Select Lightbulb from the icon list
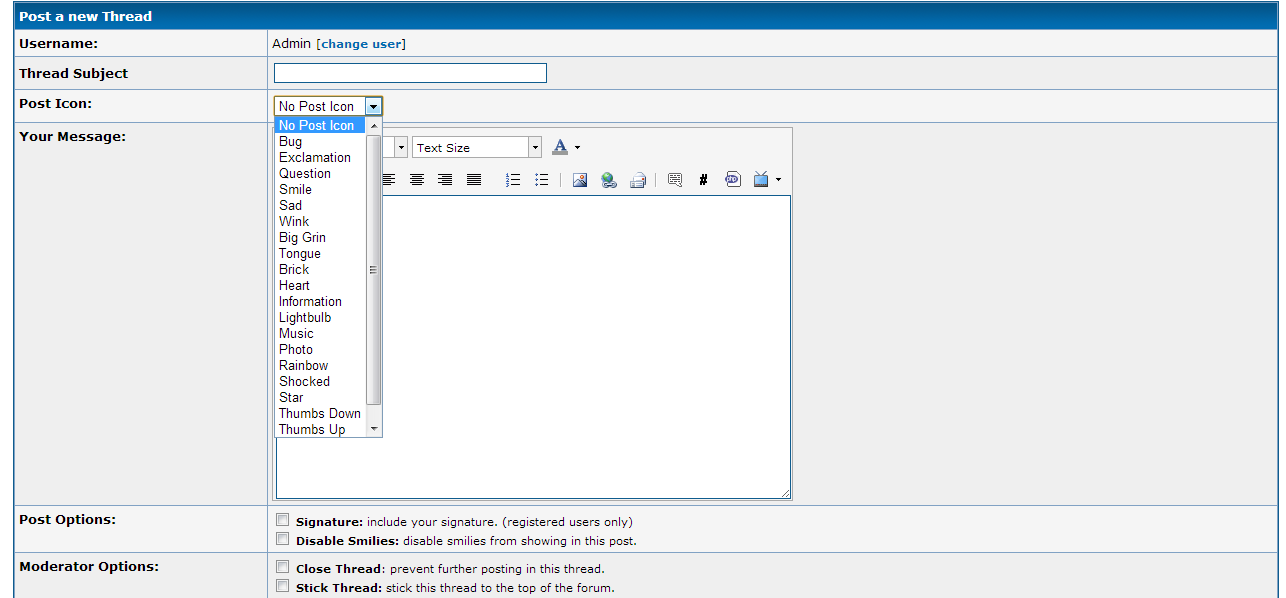1286x598 pixels. coord(305,318)
